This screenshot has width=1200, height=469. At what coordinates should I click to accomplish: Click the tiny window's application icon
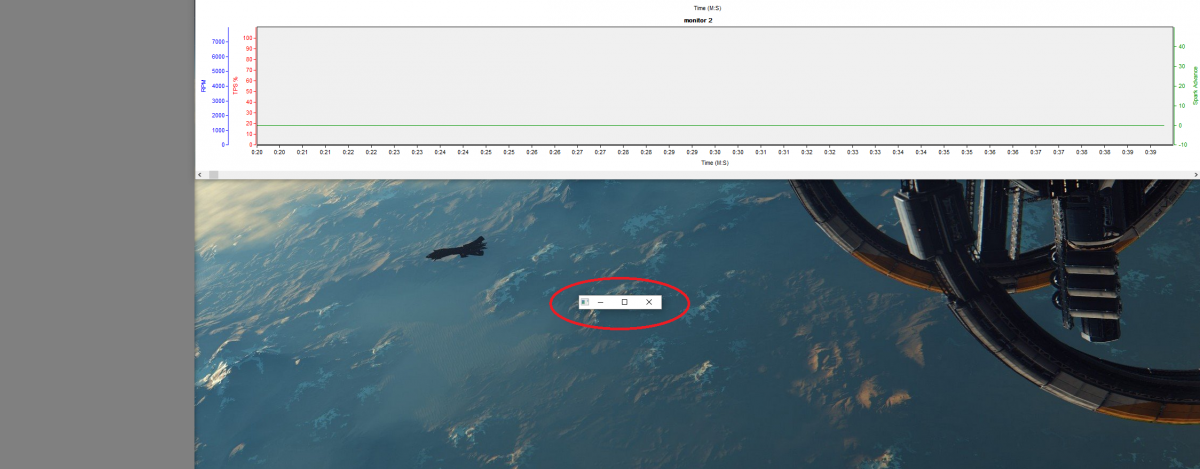pyautogui.click(x=584, y=302)
